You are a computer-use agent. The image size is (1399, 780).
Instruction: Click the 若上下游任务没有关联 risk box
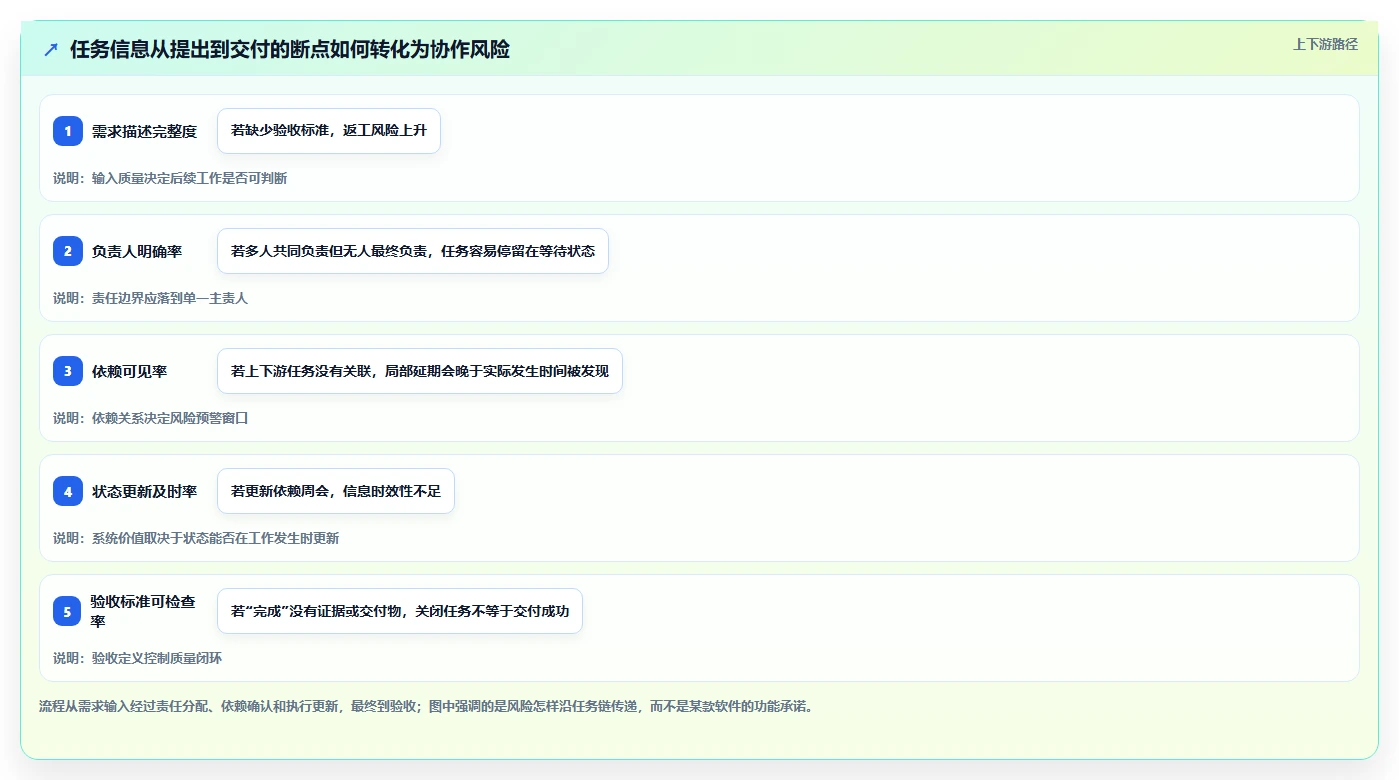pyautogui.click(x=420, y=371)
